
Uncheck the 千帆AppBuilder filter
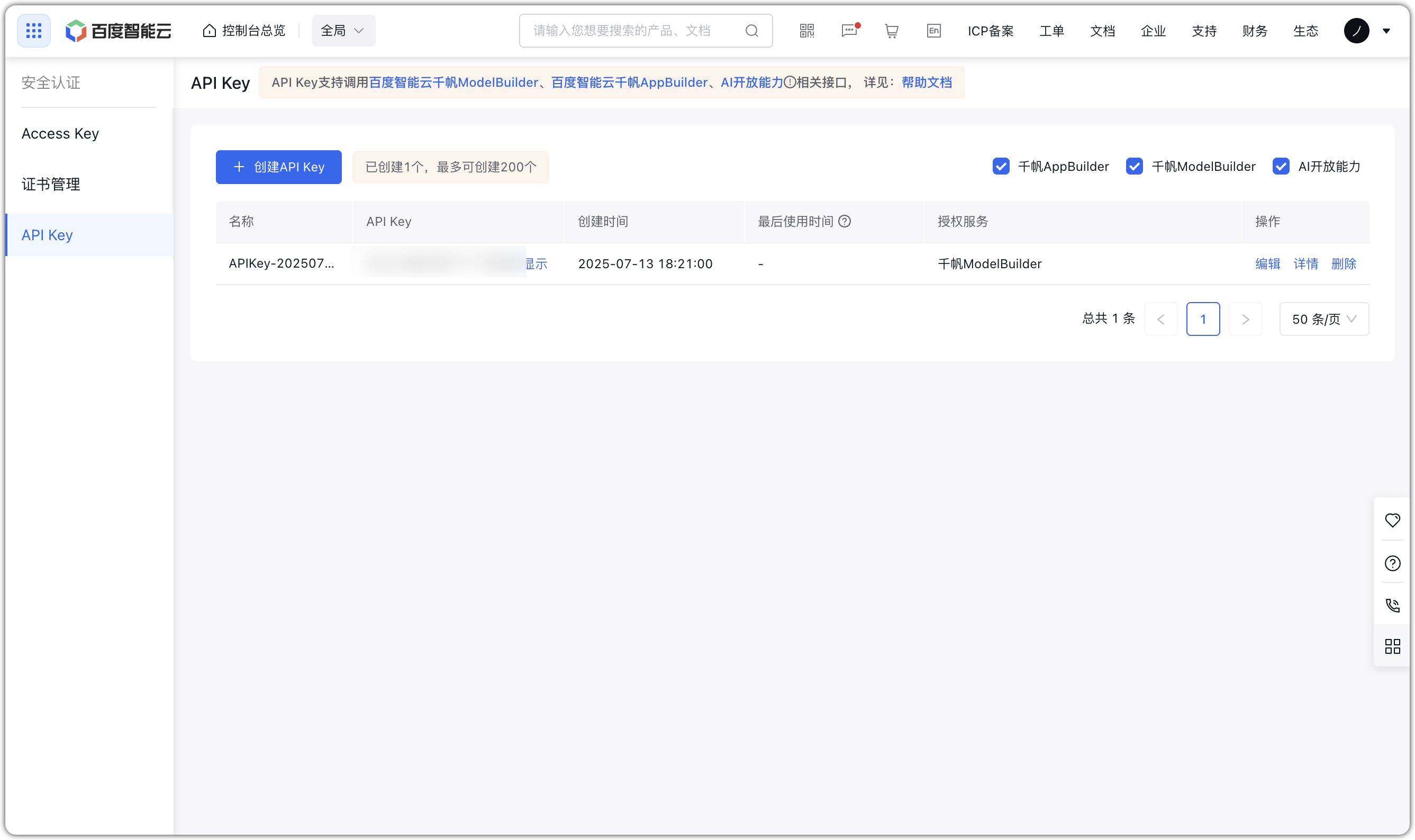tap(1002, 167)
